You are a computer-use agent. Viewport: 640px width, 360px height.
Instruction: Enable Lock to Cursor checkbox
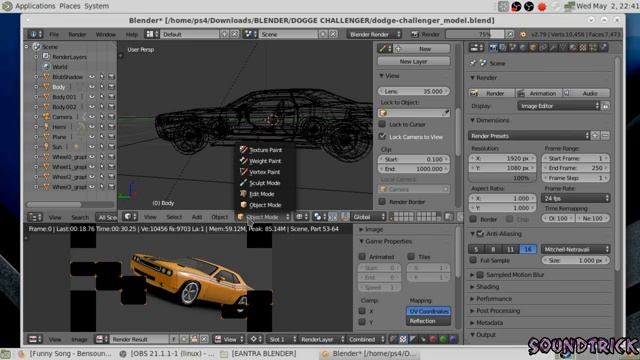(x=382, y=124)
